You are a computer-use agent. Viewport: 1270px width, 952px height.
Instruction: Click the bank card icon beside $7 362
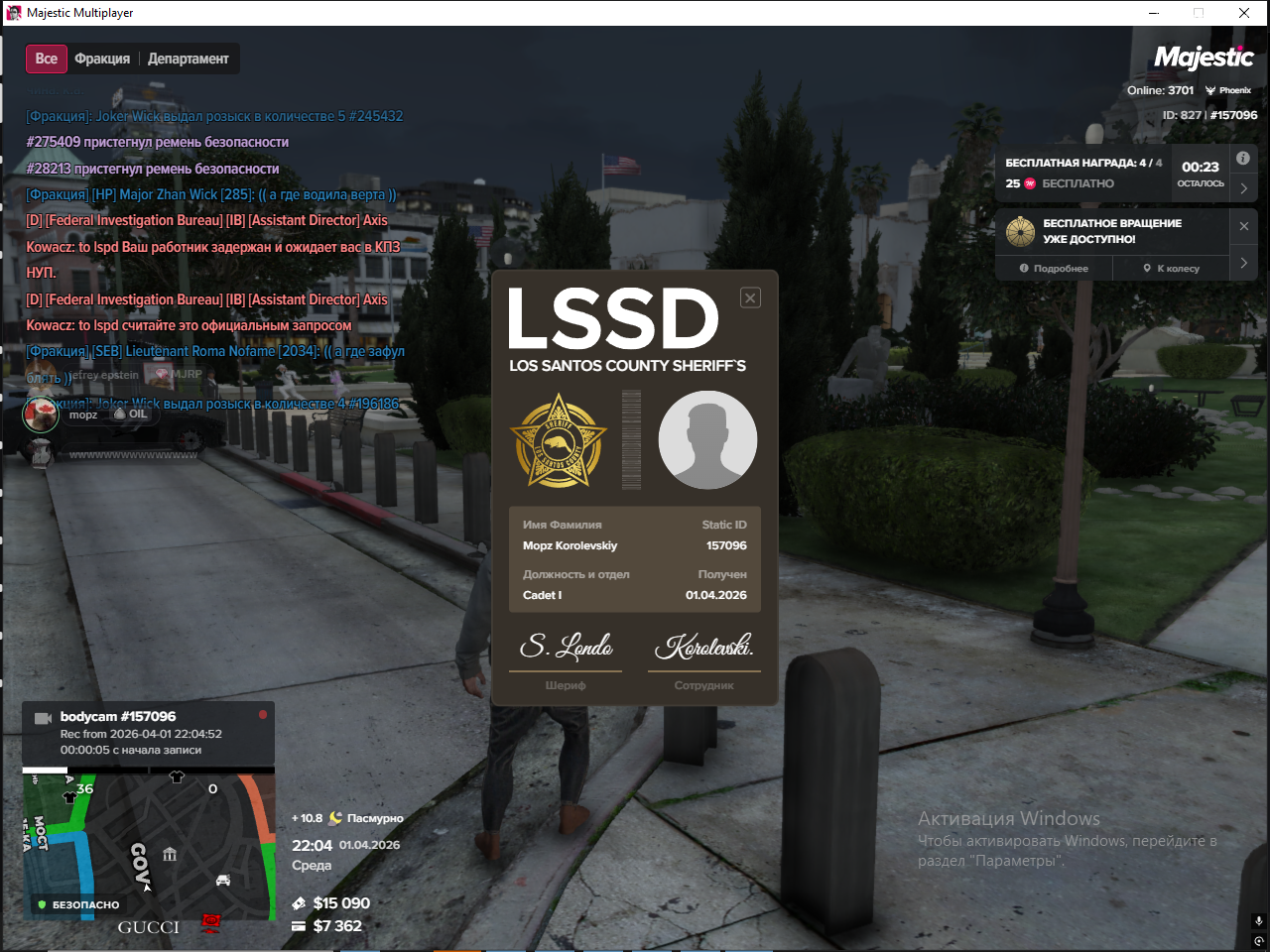click(x=299, y=926)
